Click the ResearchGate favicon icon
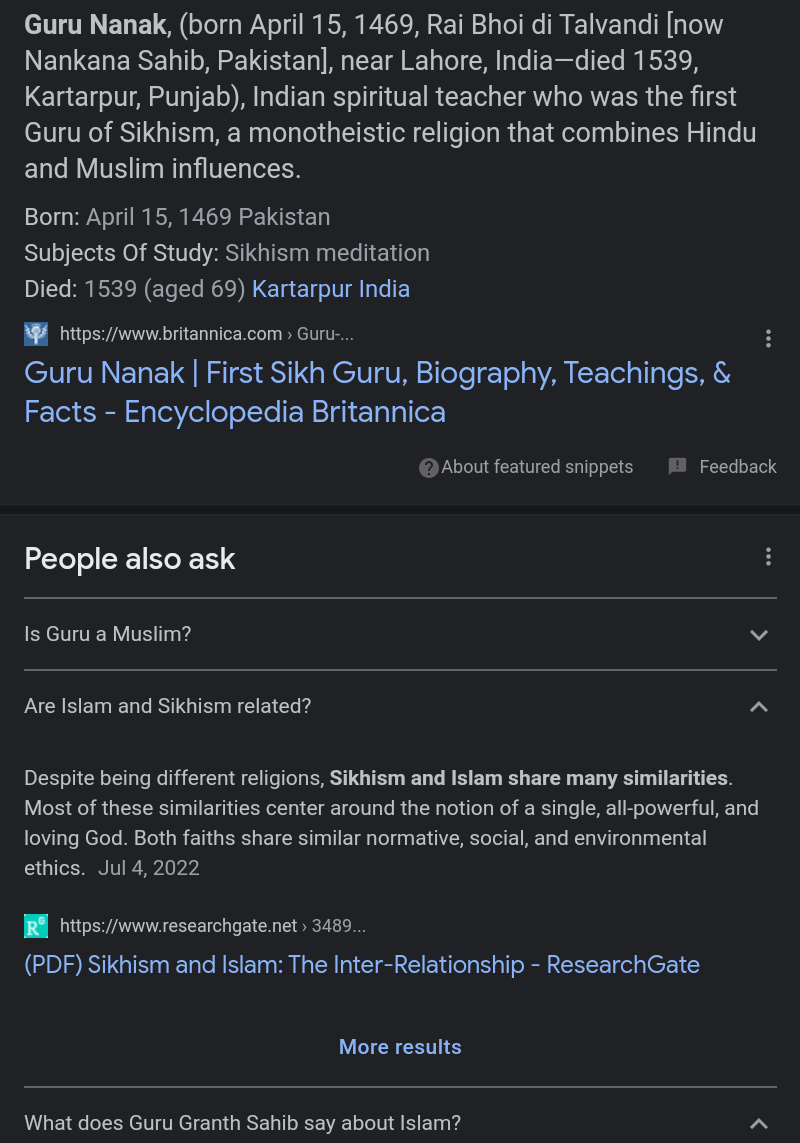 [36, 926]
